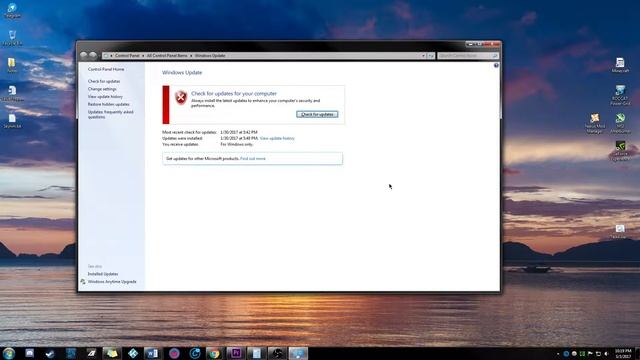The height and width of the screenshot is (360, 640).
Task: Open the address bar history dropdown
Action: point(423,56)
